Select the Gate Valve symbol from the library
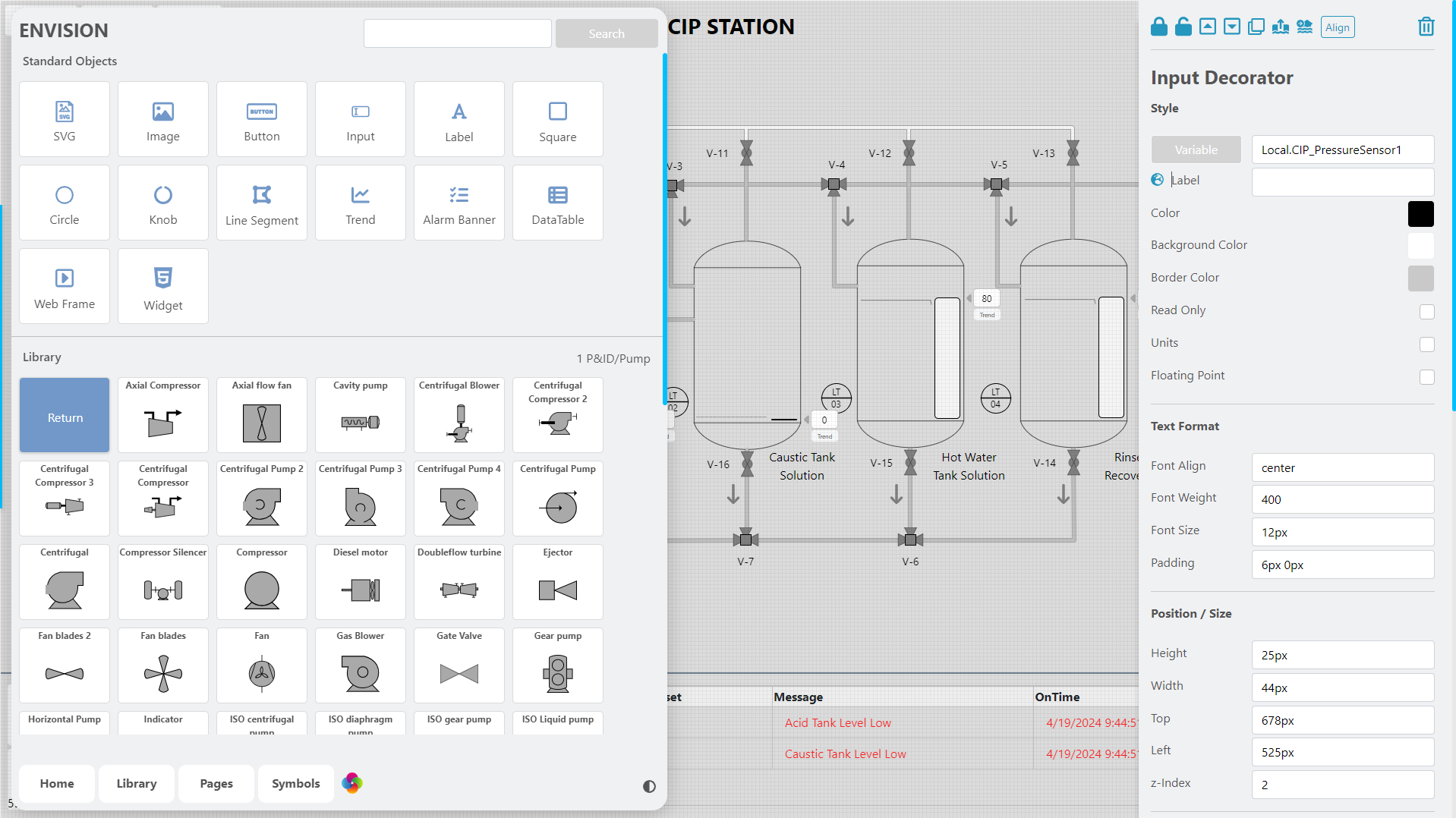This screenshot has width=1456, height=818. point(459,665)
